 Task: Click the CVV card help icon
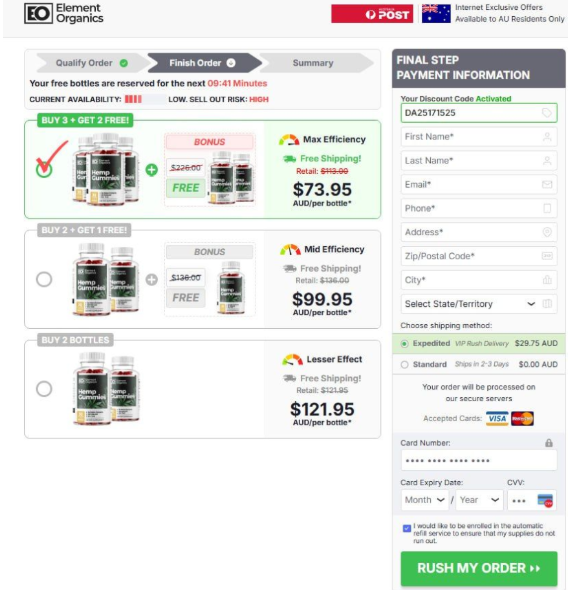545,500
